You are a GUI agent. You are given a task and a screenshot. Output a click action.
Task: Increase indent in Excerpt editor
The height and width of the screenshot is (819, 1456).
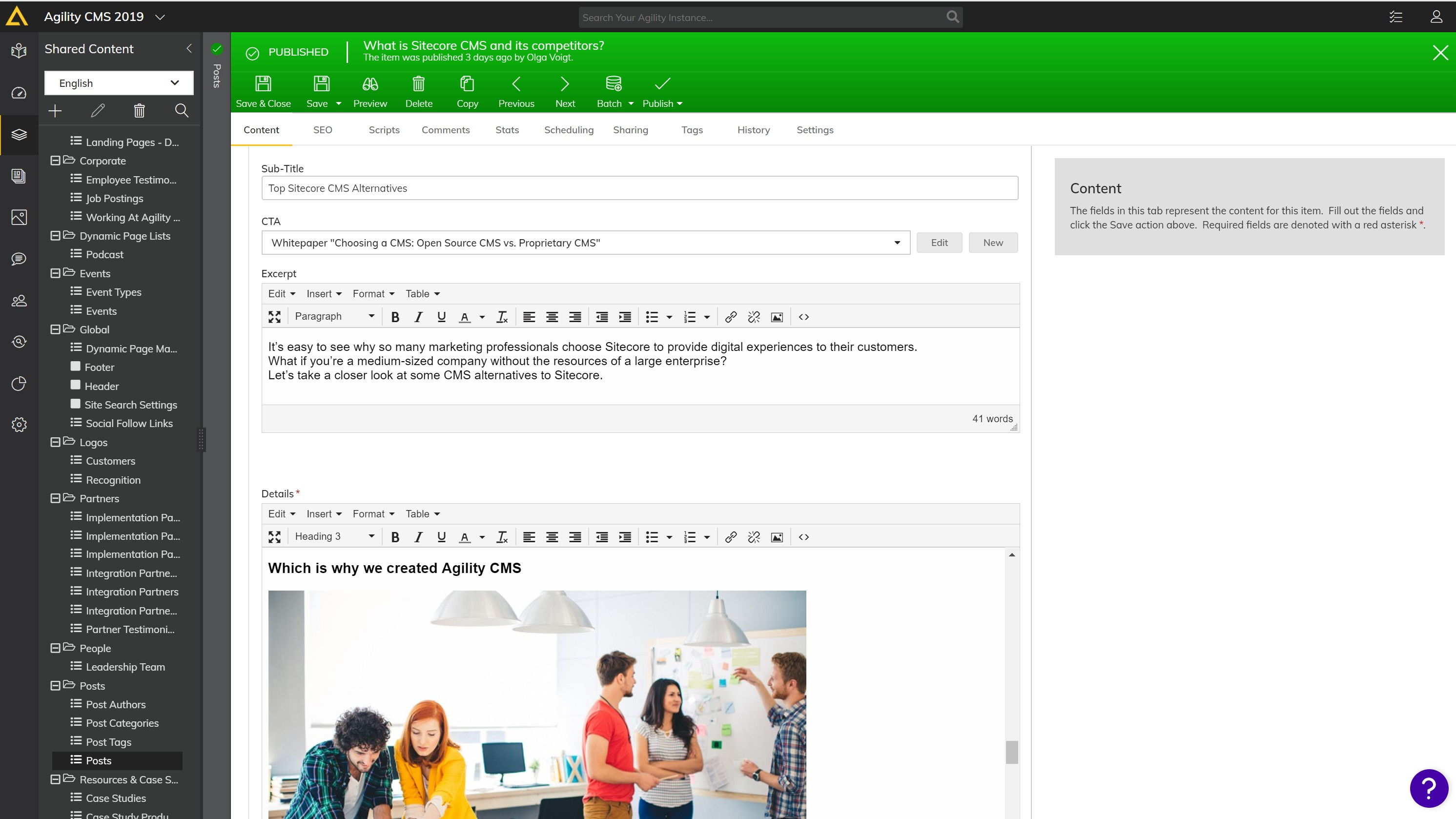click(x=625, y=317)
